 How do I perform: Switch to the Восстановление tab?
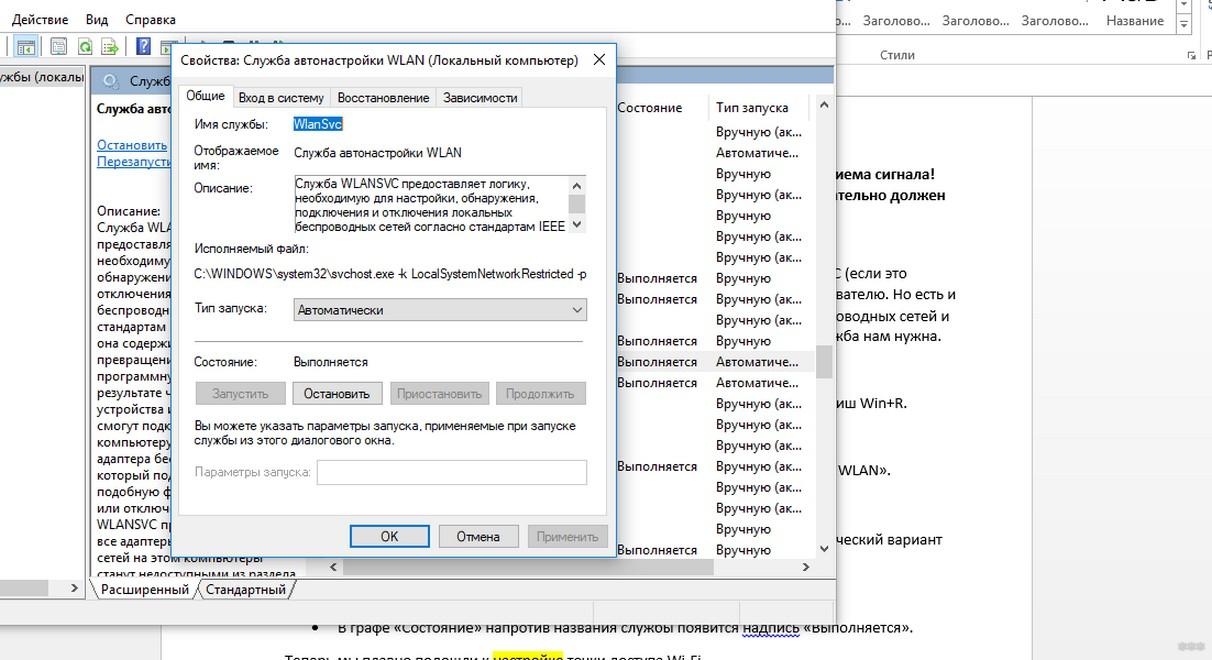383,97
